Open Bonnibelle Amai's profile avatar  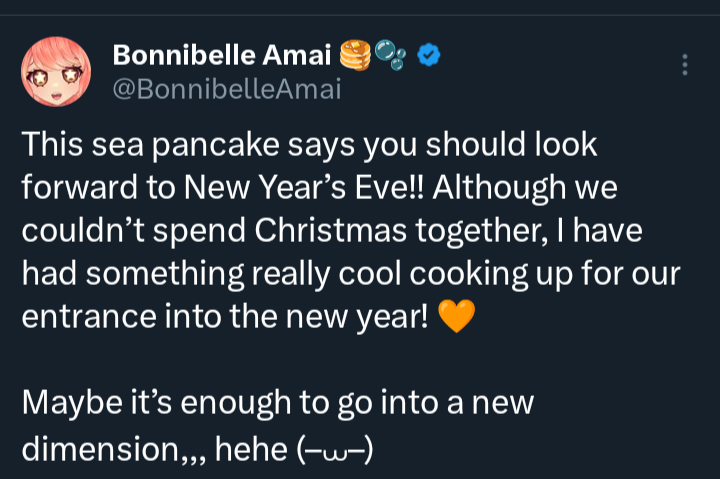tap(56, 72)
